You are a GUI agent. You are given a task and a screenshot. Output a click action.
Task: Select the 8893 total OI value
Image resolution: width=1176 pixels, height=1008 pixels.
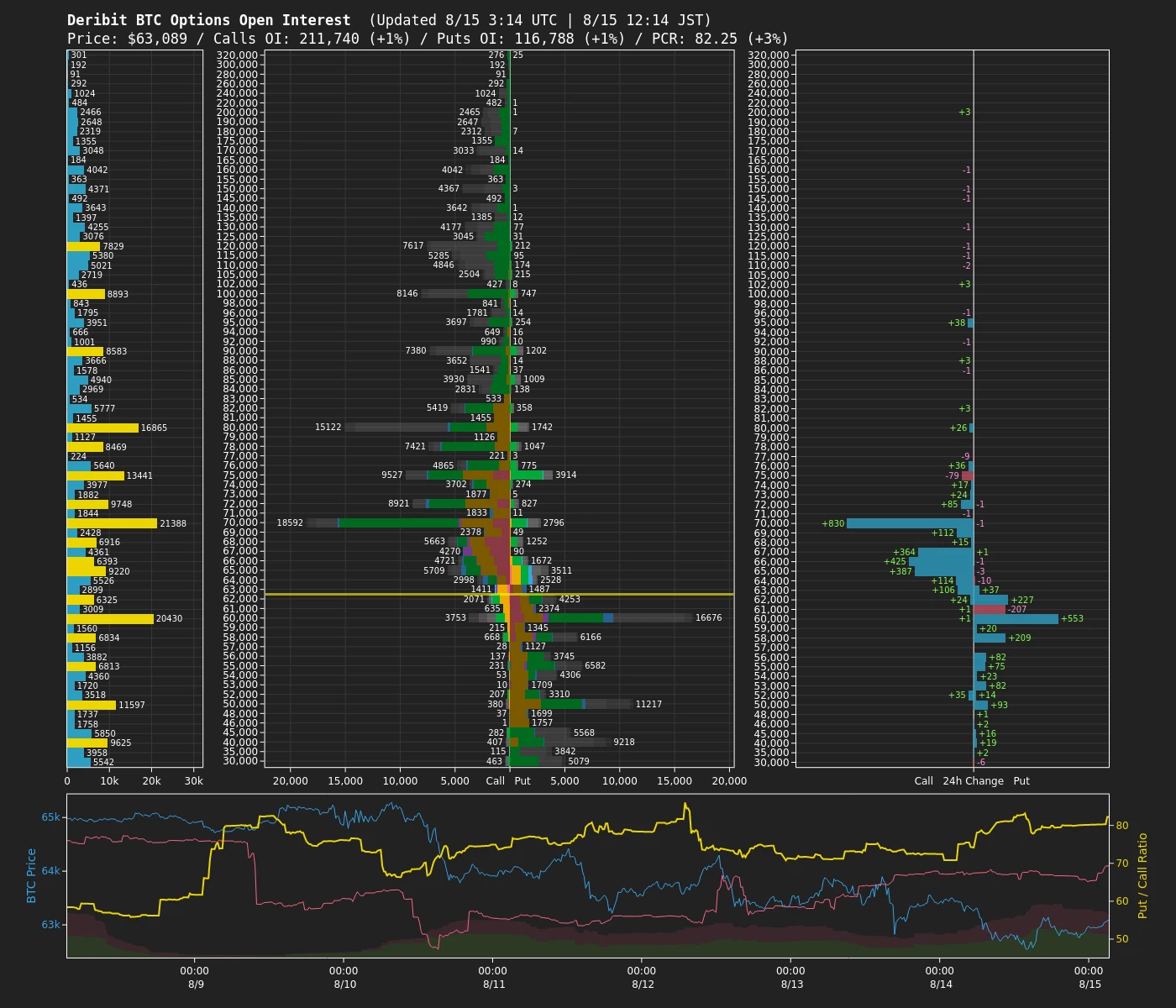[118, 294]
